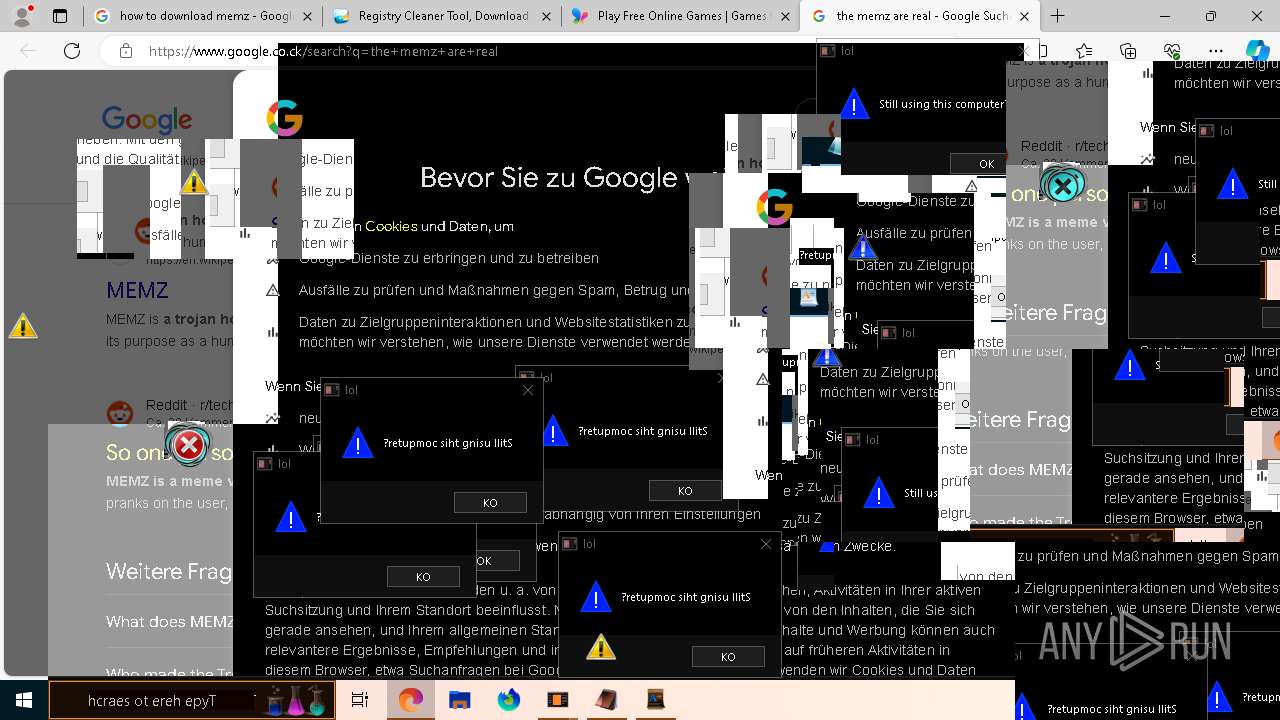
Task: Open the Favorites star icon
Action: (x=1084, y=51)
